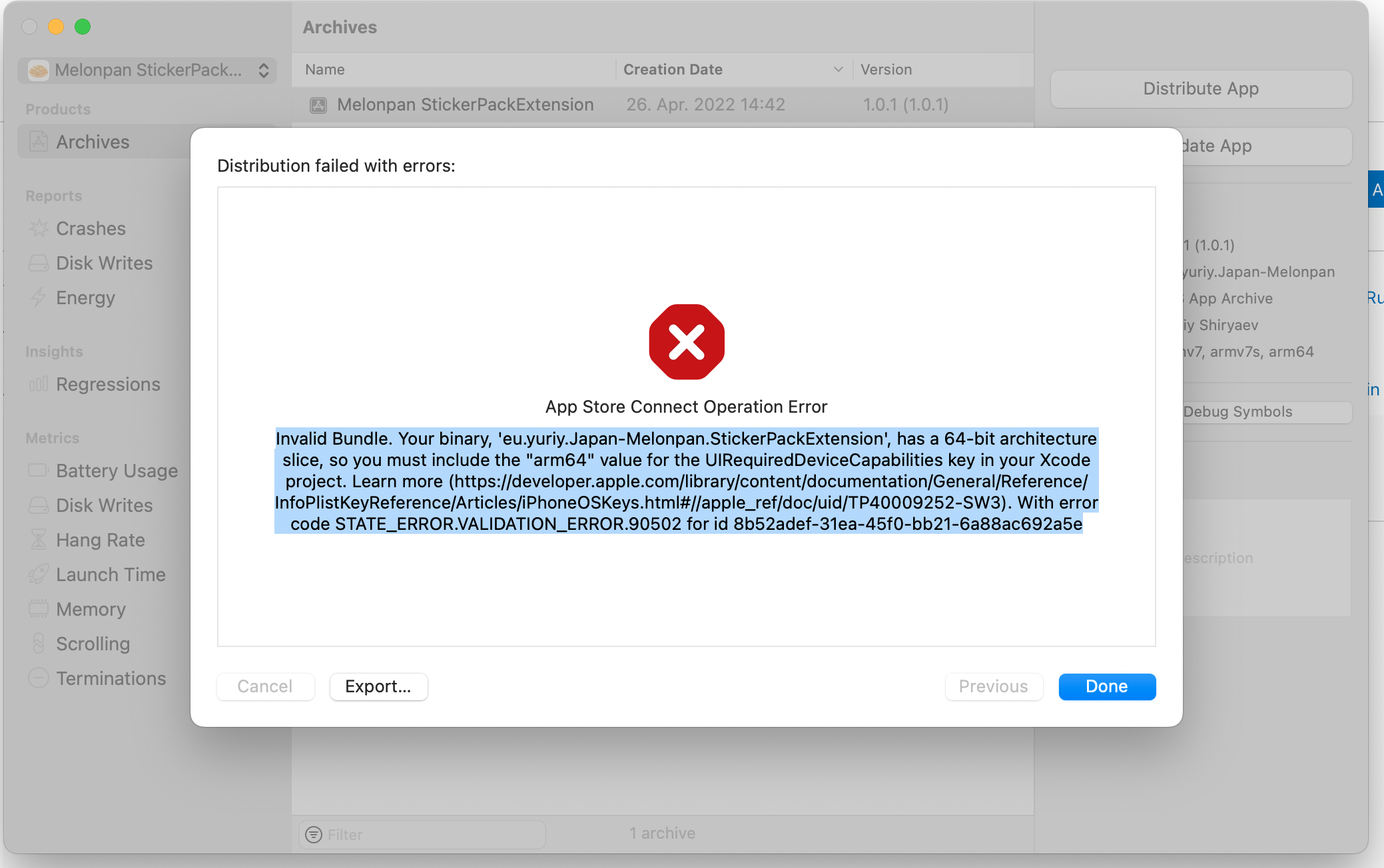Click the Filter field at the bottom

422,834
